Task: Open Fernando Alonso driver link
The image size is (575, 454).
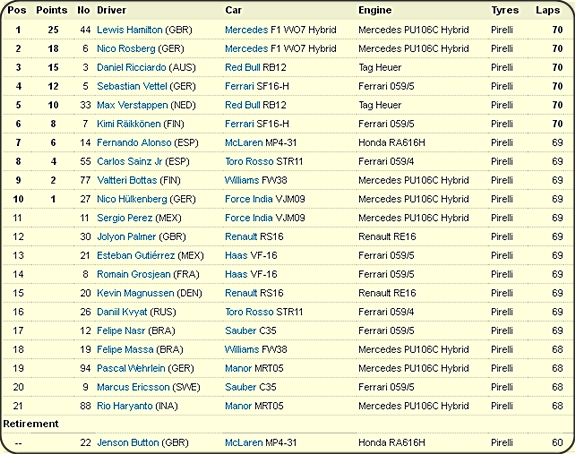Action: point(134,143)
